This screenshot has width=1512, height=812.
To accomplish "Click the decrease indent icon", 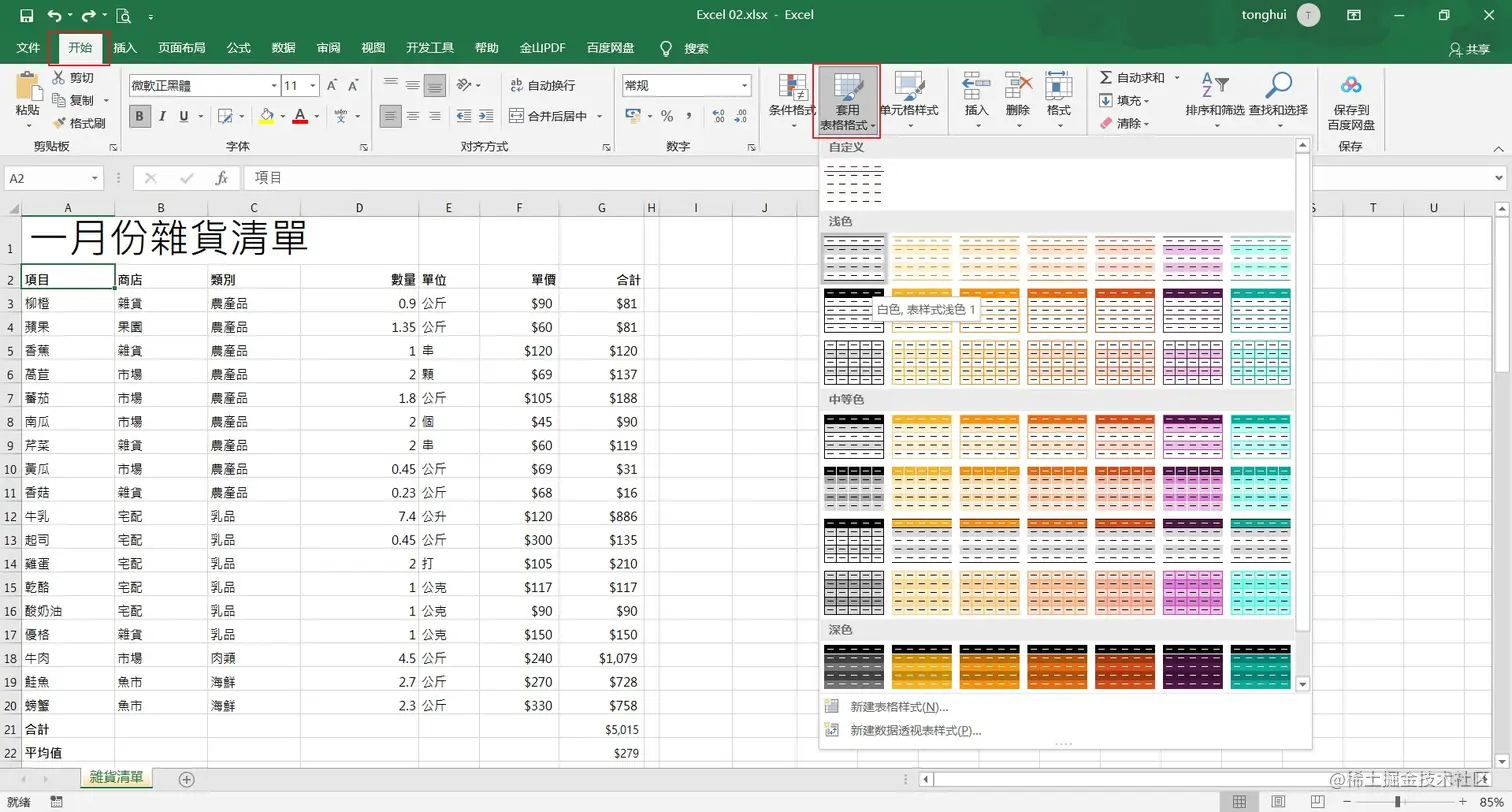I will point(465,116).
